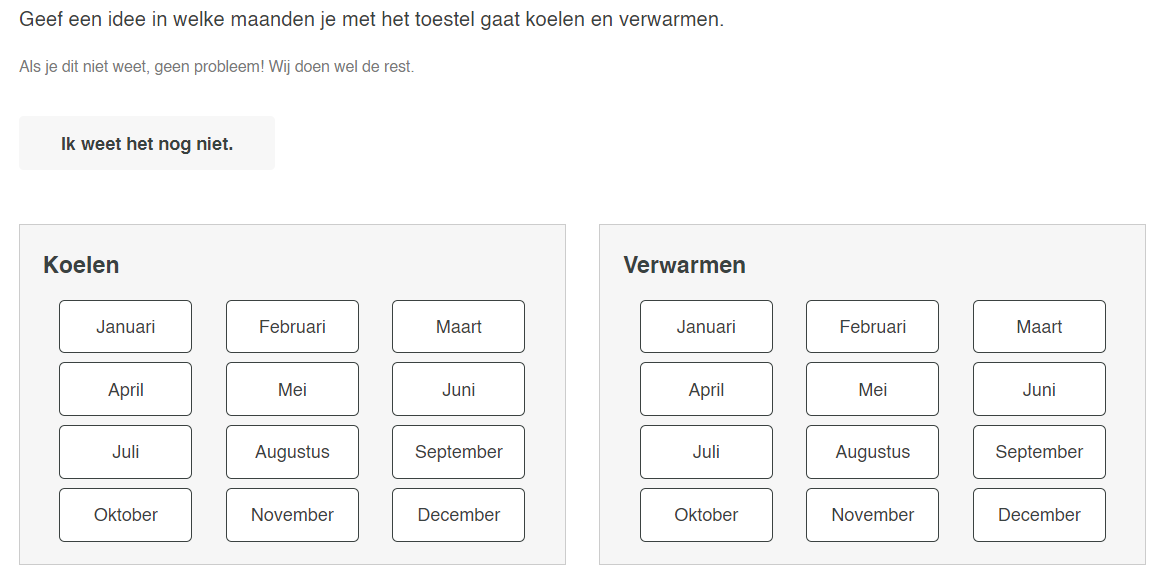Viewport: 1160px width, 587px height.
Task: Enable Oktober for Koelen
Action: click(125, 515)
